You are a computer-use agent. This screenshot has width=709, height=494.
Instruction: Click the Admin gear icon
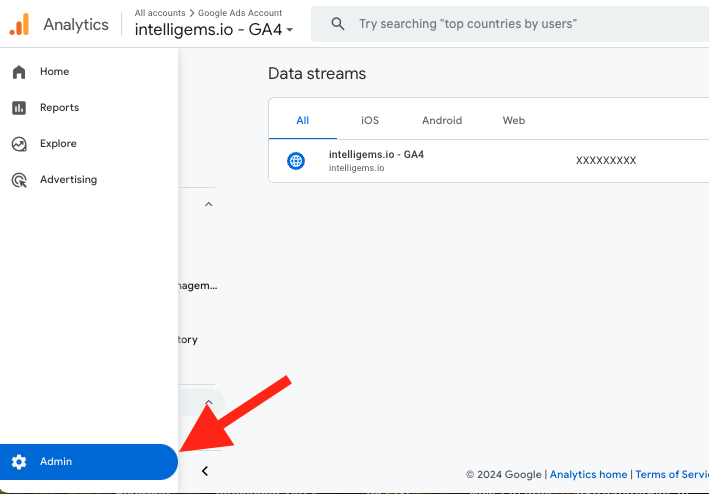tap(19, 462)
